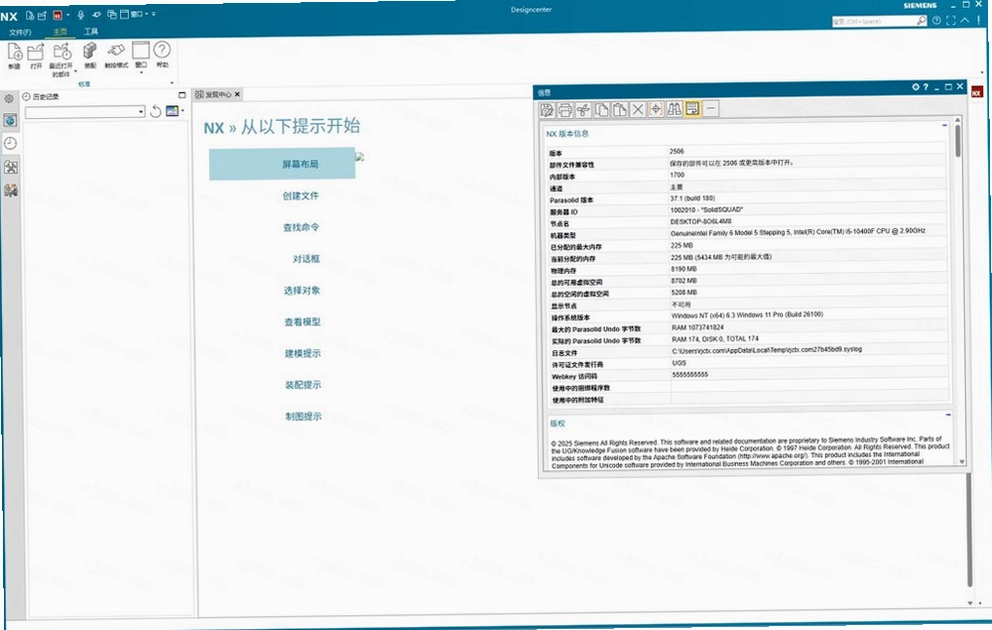Collapse the NX 版本信息 section
Viewport: 992px width, 630px height.
click(x=945, y=125)
